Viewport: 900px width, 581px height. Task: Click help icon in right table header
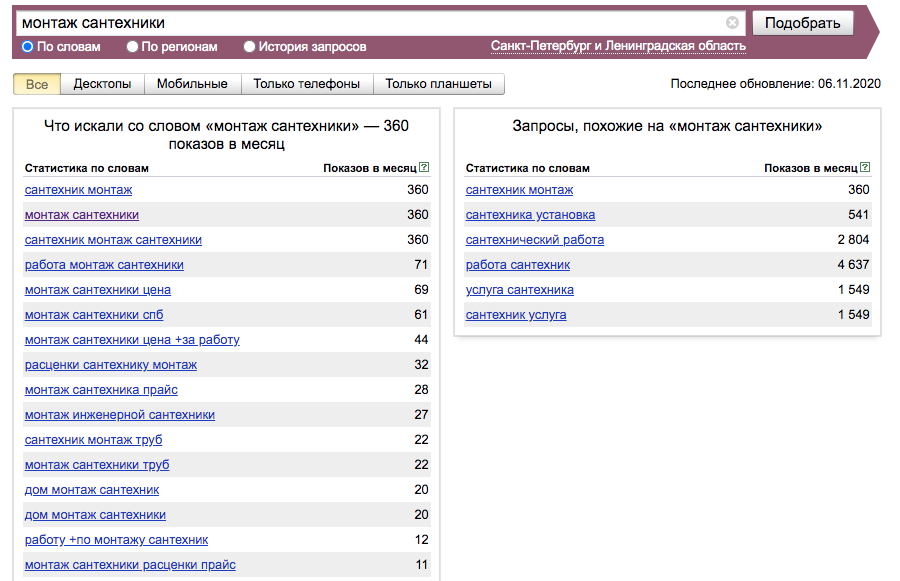point(865,168)
